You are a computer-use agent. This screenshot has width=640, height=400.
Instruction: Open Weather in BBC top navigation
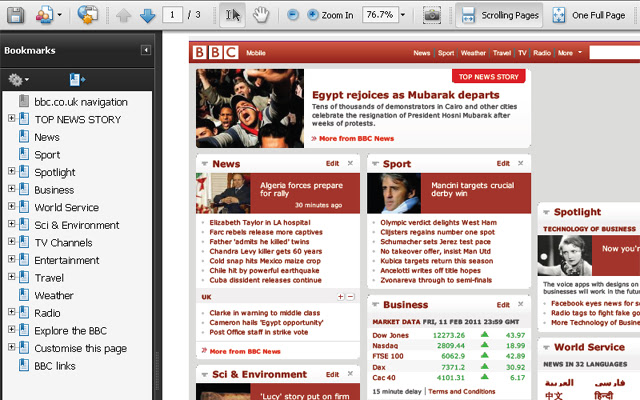click(473, 53)
